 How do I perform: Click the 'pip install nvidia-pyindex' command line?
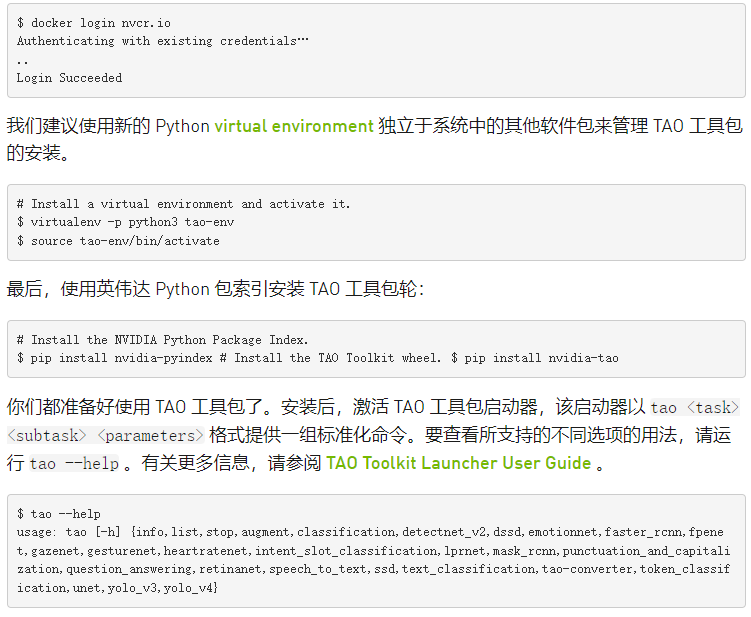pyautogui.click(x=318, y=358)
